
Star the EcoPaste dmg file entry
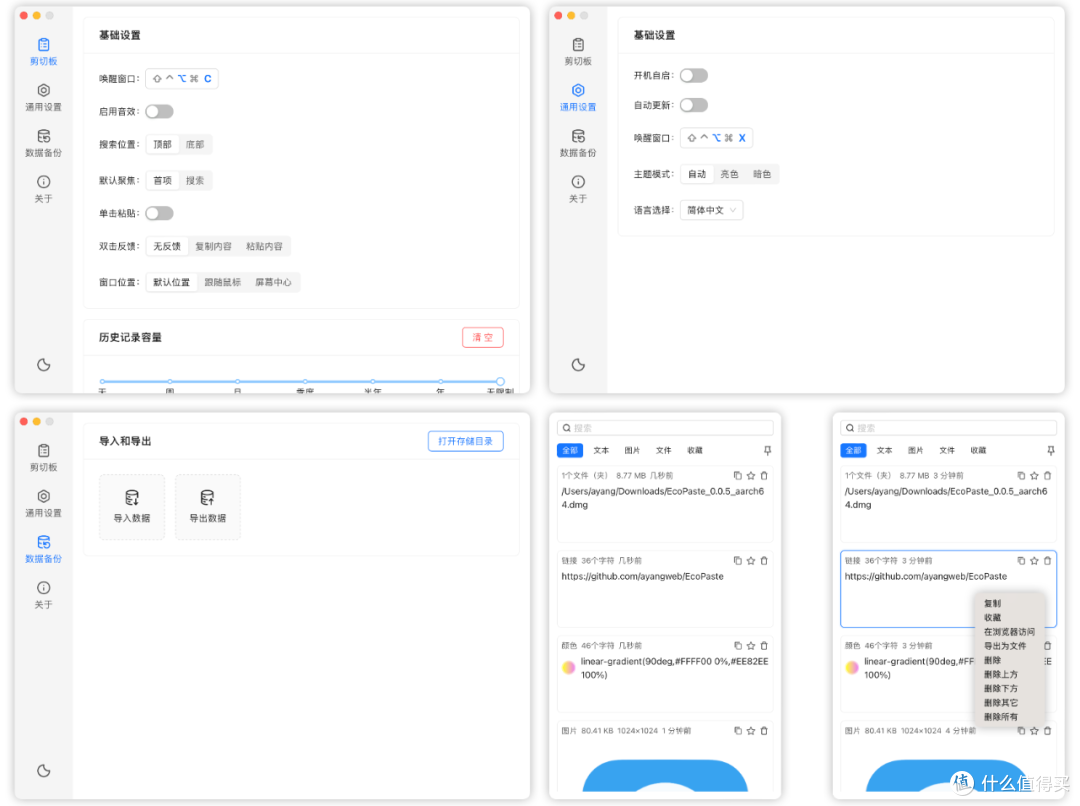click(x=751, y=475)
